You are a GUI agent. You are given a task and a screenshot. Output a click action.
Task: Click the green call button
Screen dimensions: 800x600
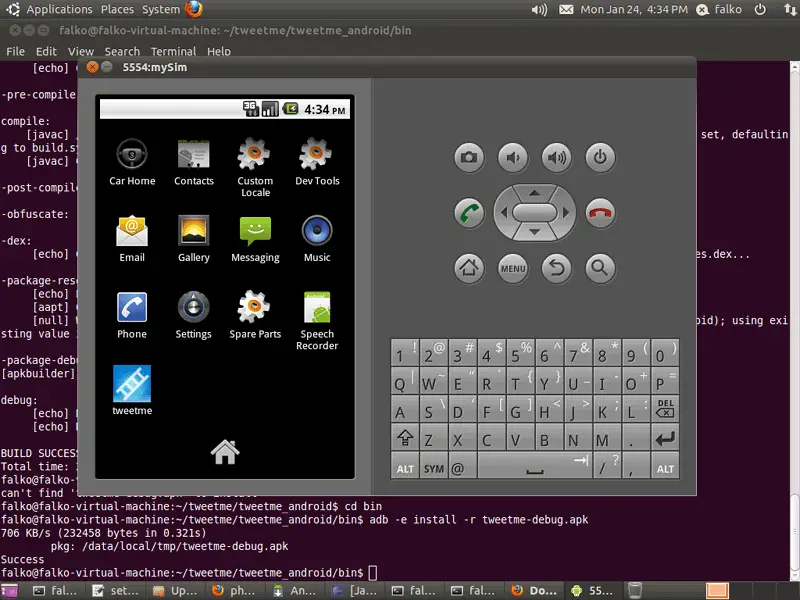[469, 213]
